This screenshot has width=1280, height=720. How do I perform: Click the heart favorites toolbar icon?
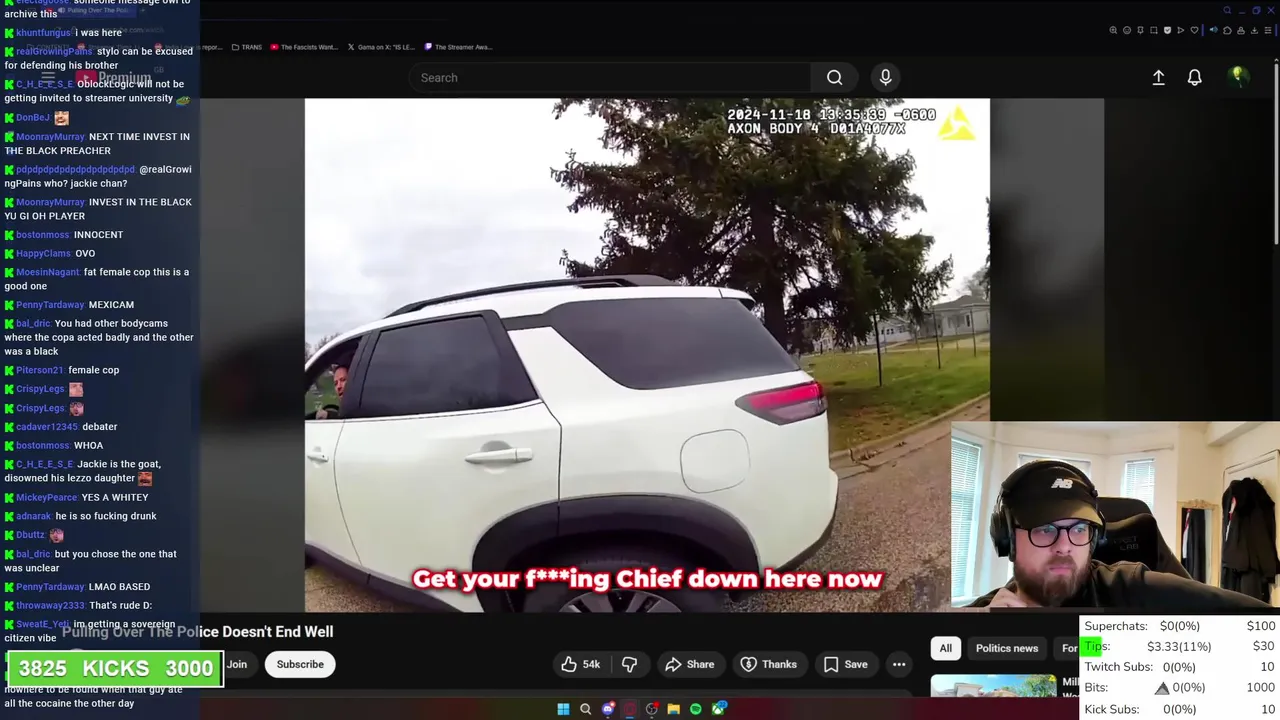point(1194,30)
